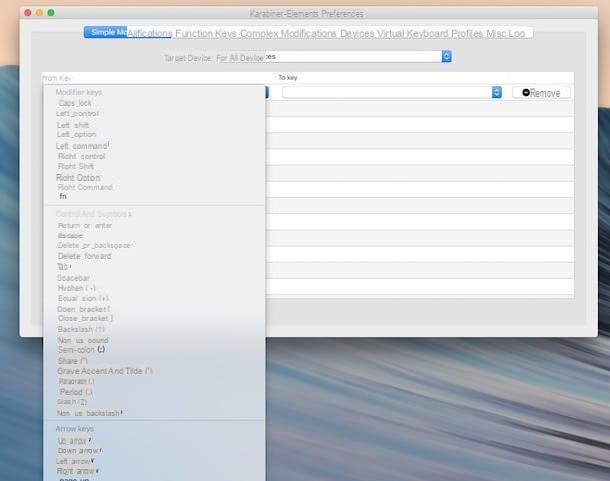Select the Period (.) entry
This screenshot has height=481, width=610.
point(76,392)
